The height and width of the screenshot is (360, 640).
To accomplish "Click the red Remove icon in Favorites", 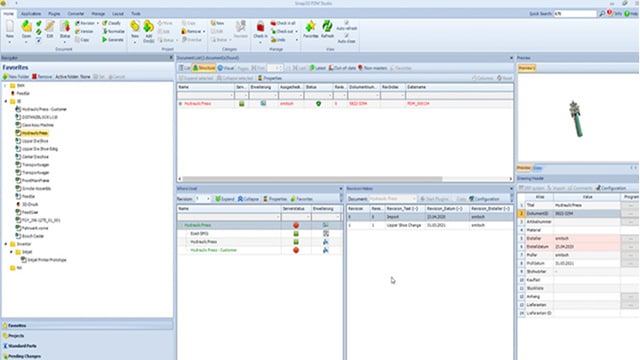I will click(34, 77).
